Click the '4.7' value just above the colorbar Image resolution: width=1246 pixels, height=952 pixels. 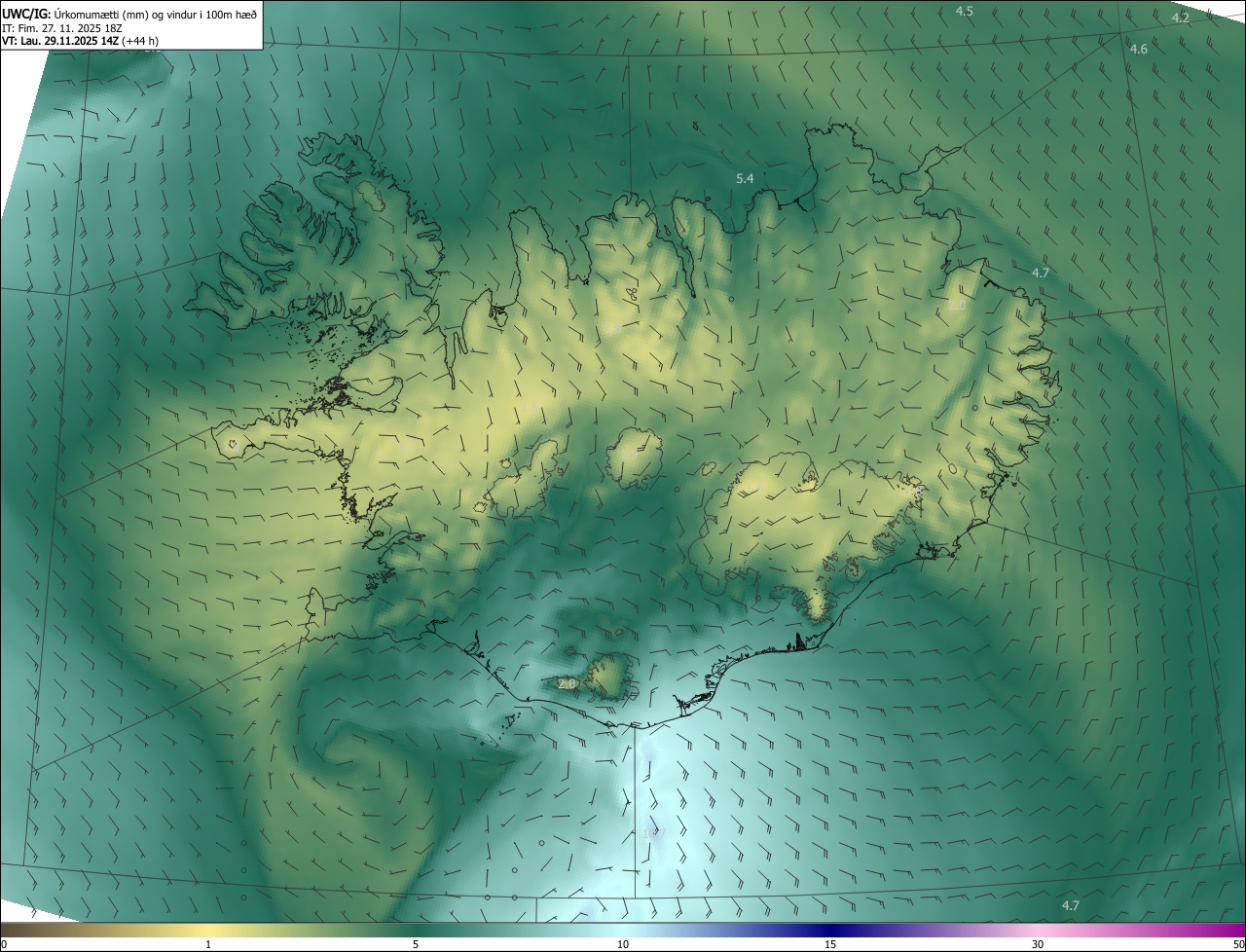pos(1070,905)
